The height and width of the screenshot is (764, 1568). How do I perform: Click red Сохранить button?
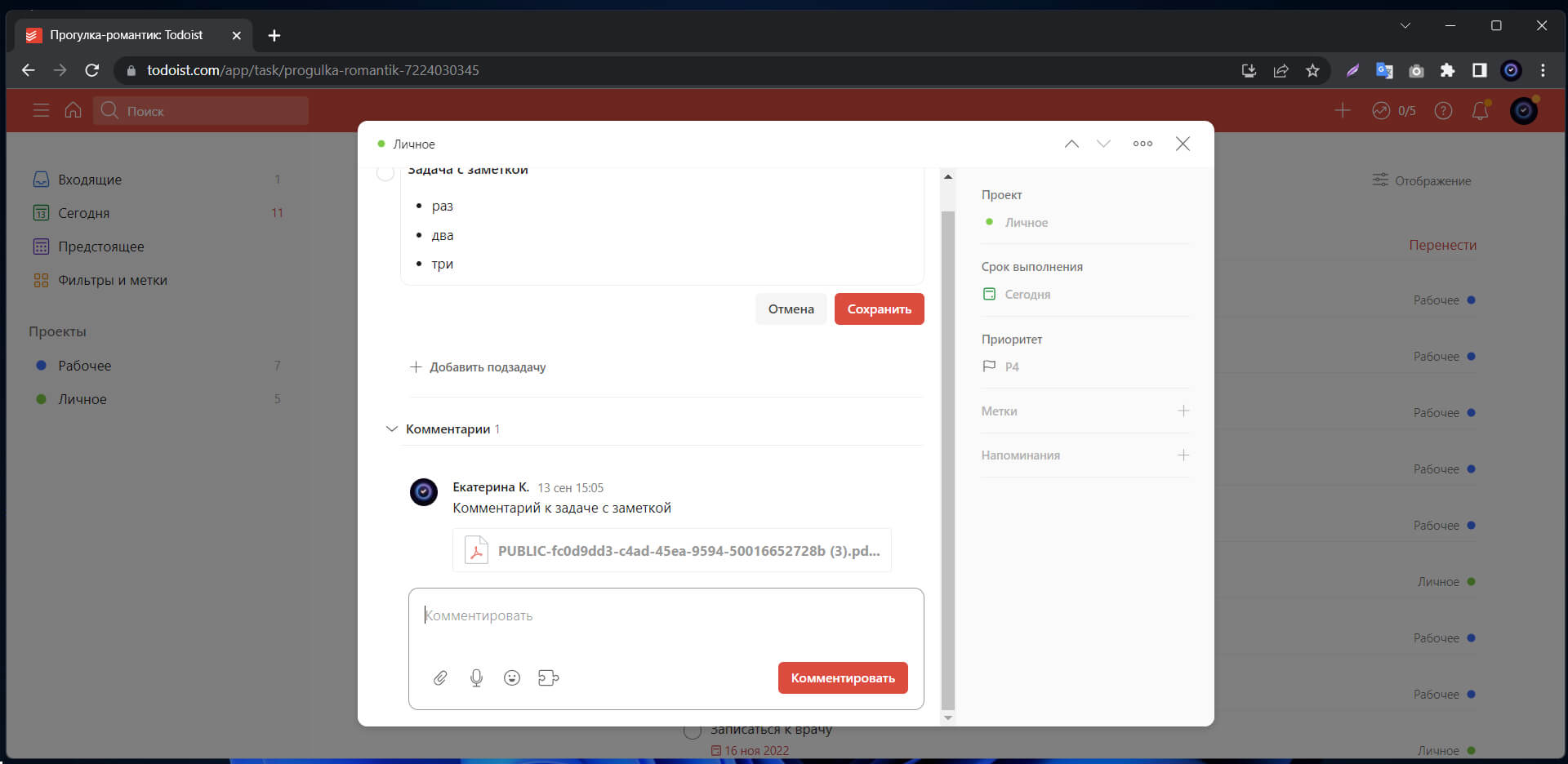(x=880, y=309)
